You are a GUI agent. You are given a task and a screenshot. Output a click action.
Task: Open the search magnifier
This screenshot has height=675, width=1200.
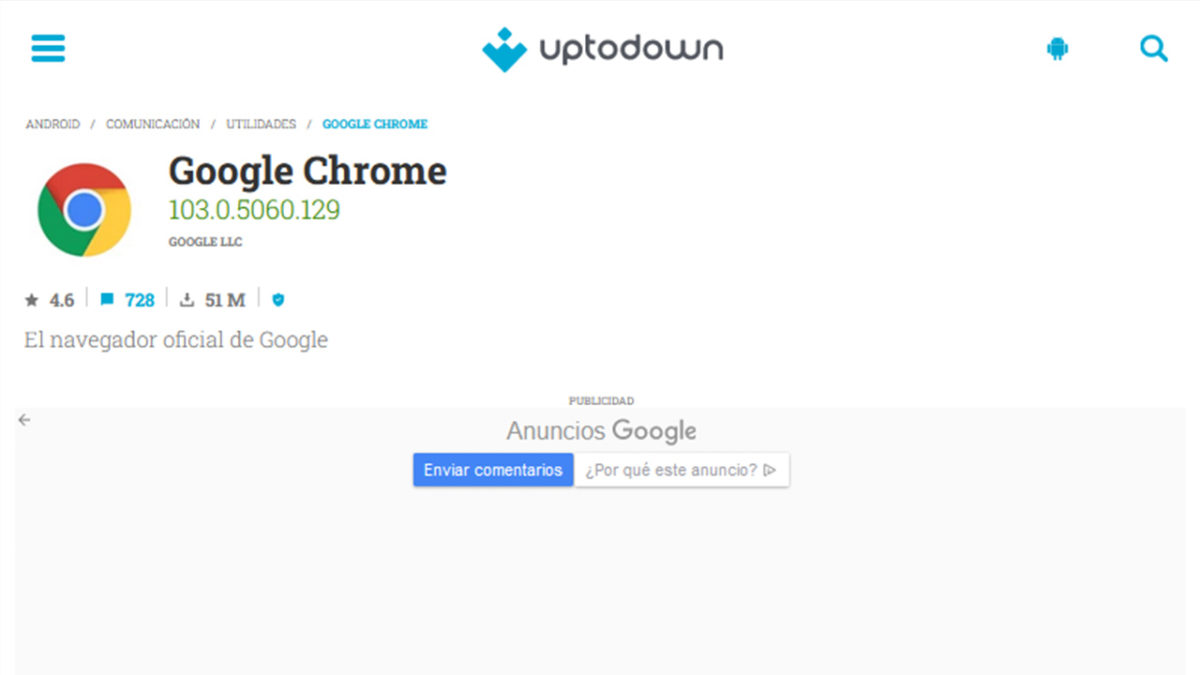tap(1153, 48)
